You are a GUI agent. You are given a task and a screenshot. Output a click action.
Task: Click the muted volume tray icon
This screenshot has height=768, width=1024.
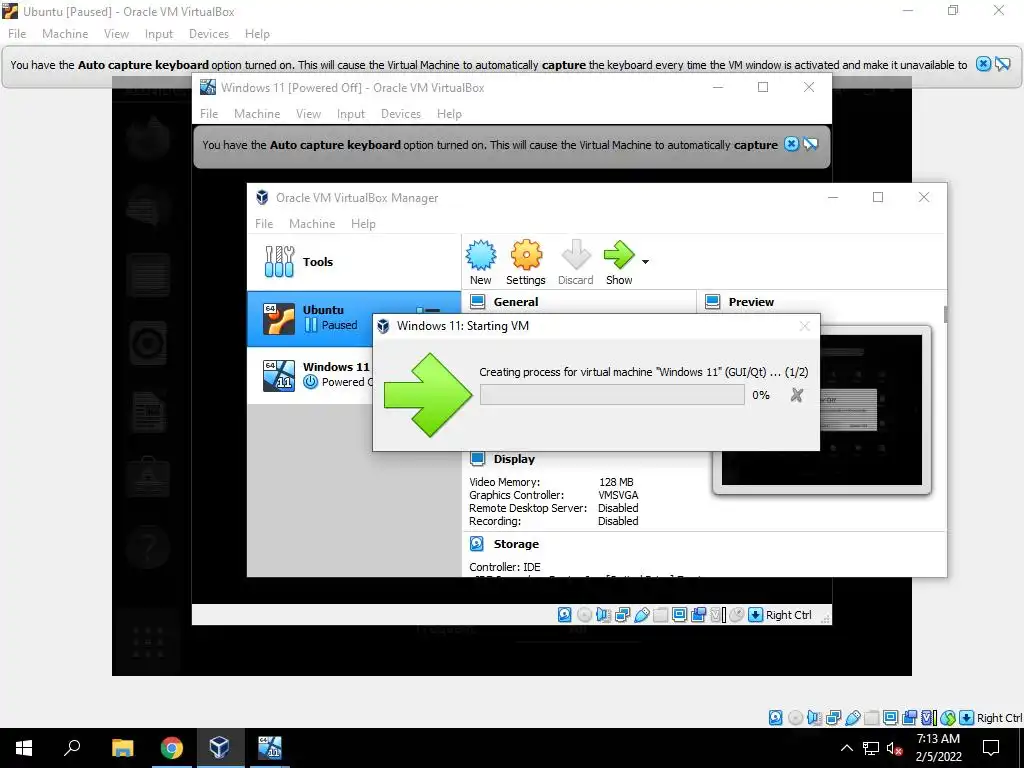[x=894, y=748]
